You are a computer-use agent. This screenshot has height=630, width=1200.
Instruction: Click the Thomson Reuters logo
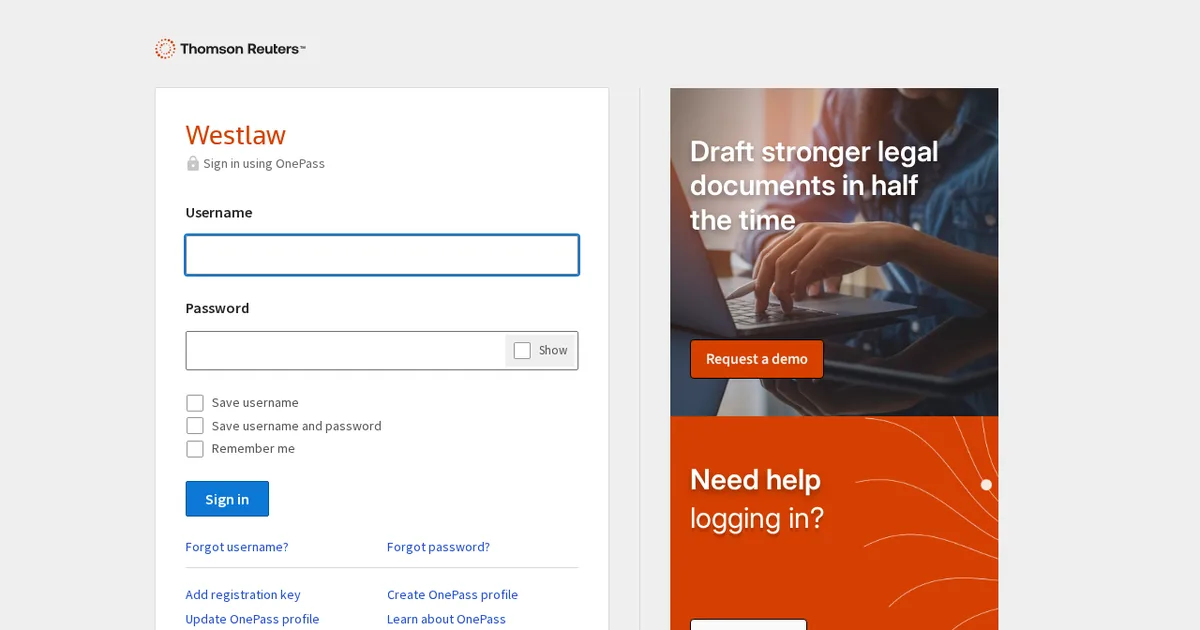tap(230, 49)
